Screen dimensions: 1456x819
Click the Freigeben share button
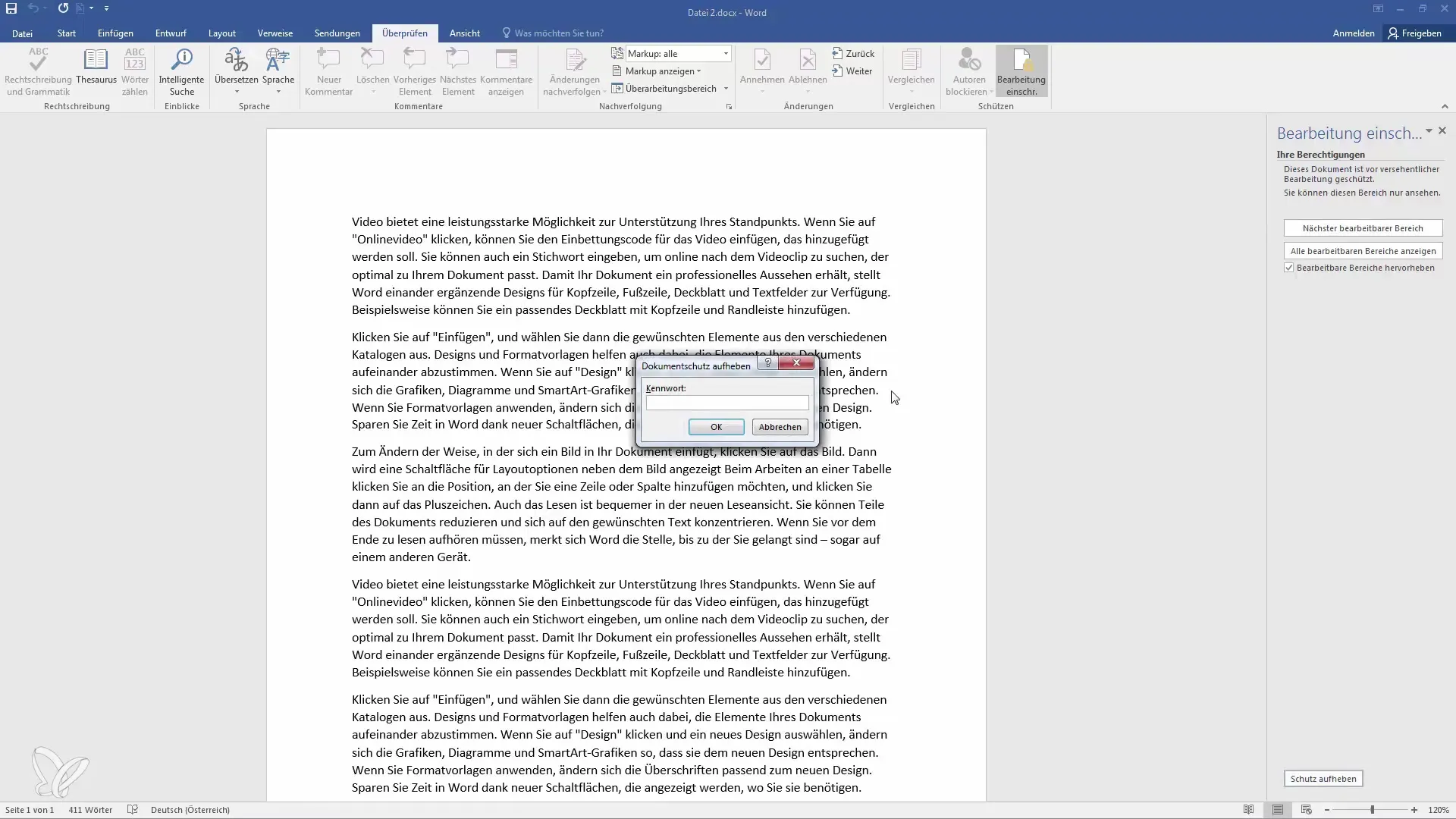[x=1415, y=33]
